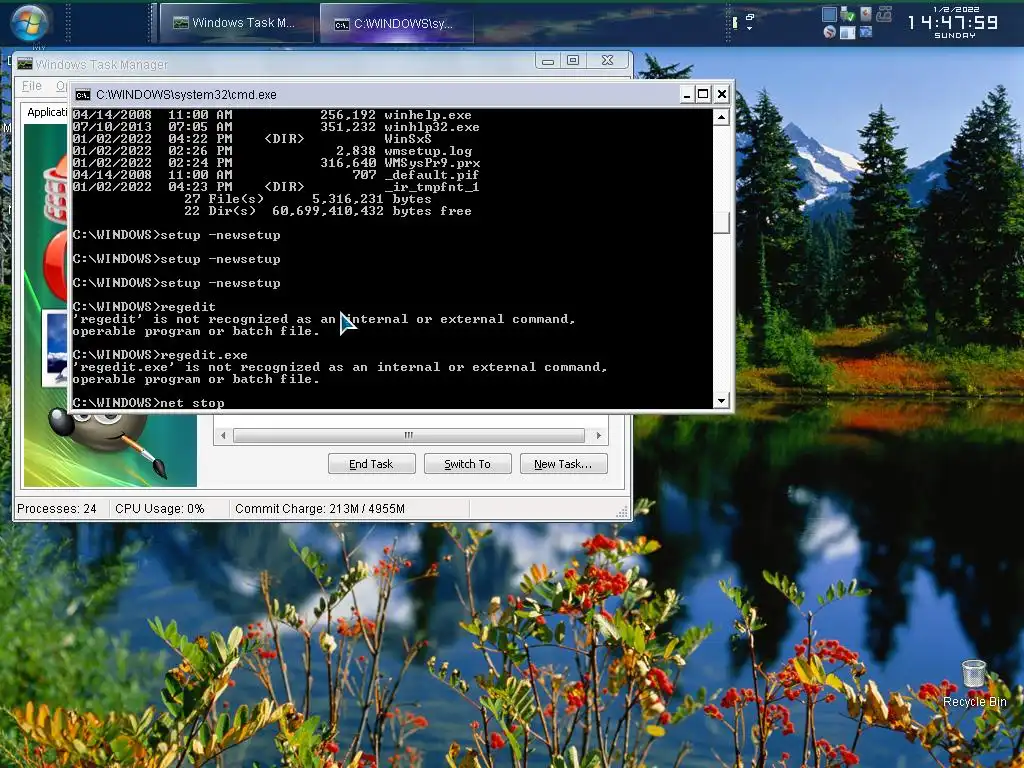This screenshot has width=1024, height=768.
Task: Open File menu in Task Manager
Action: click(31, 86)
